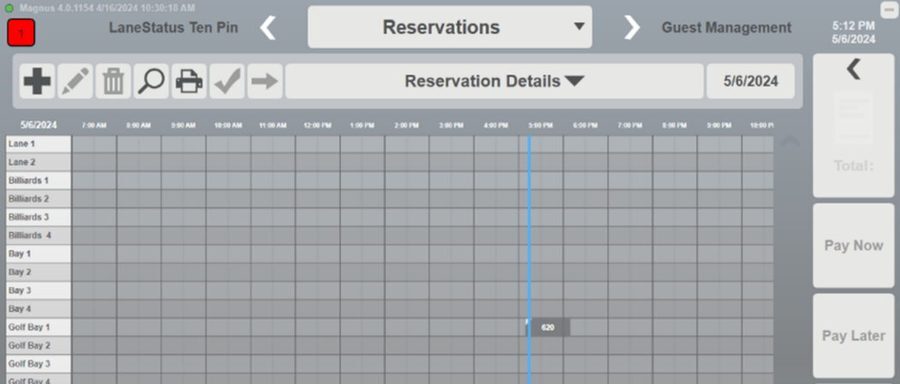Click the Pay Later button
Image resolution: width=900 pixels, height=384 pixels.
[854, 336]
